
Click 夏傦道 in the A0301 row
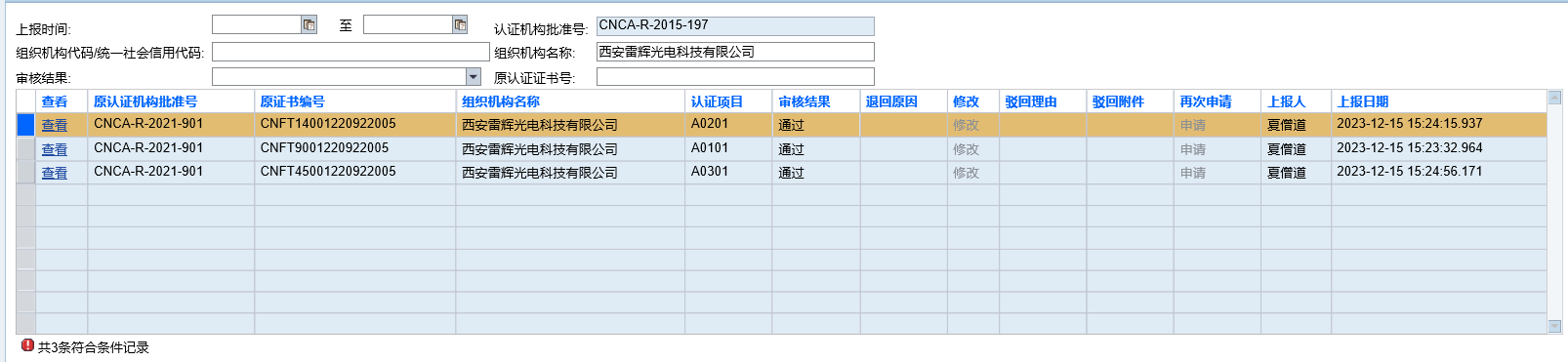pyautogui.click(x=1287, y=173)
